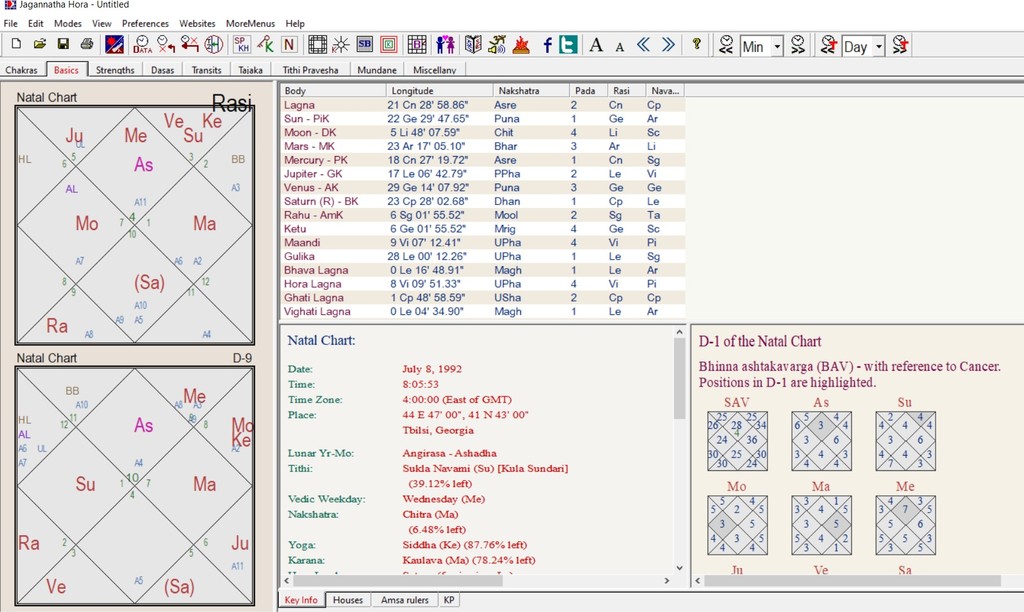Open the File menu

pyautogui.click(x=10, y=23)
